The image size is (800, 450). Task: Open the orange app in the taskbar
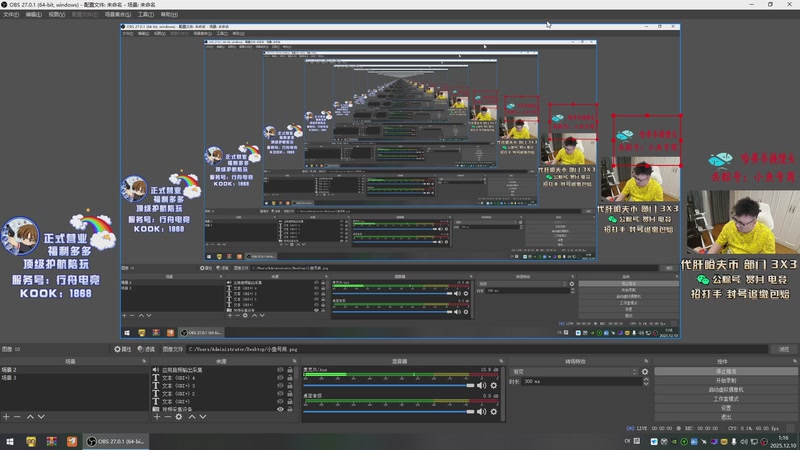(x=72, y=441)
